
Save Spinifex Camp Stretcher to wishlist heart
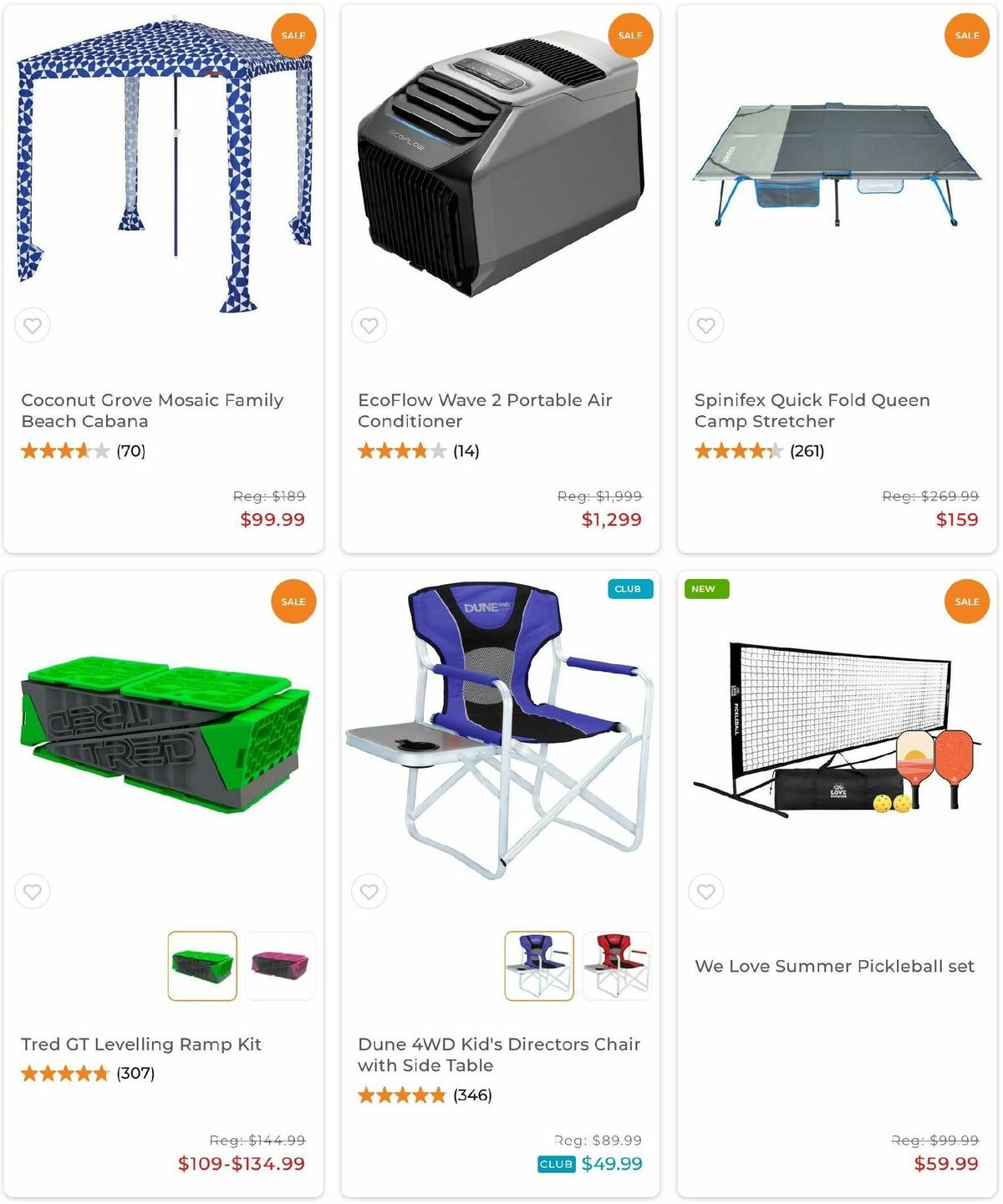coord(706,325)
